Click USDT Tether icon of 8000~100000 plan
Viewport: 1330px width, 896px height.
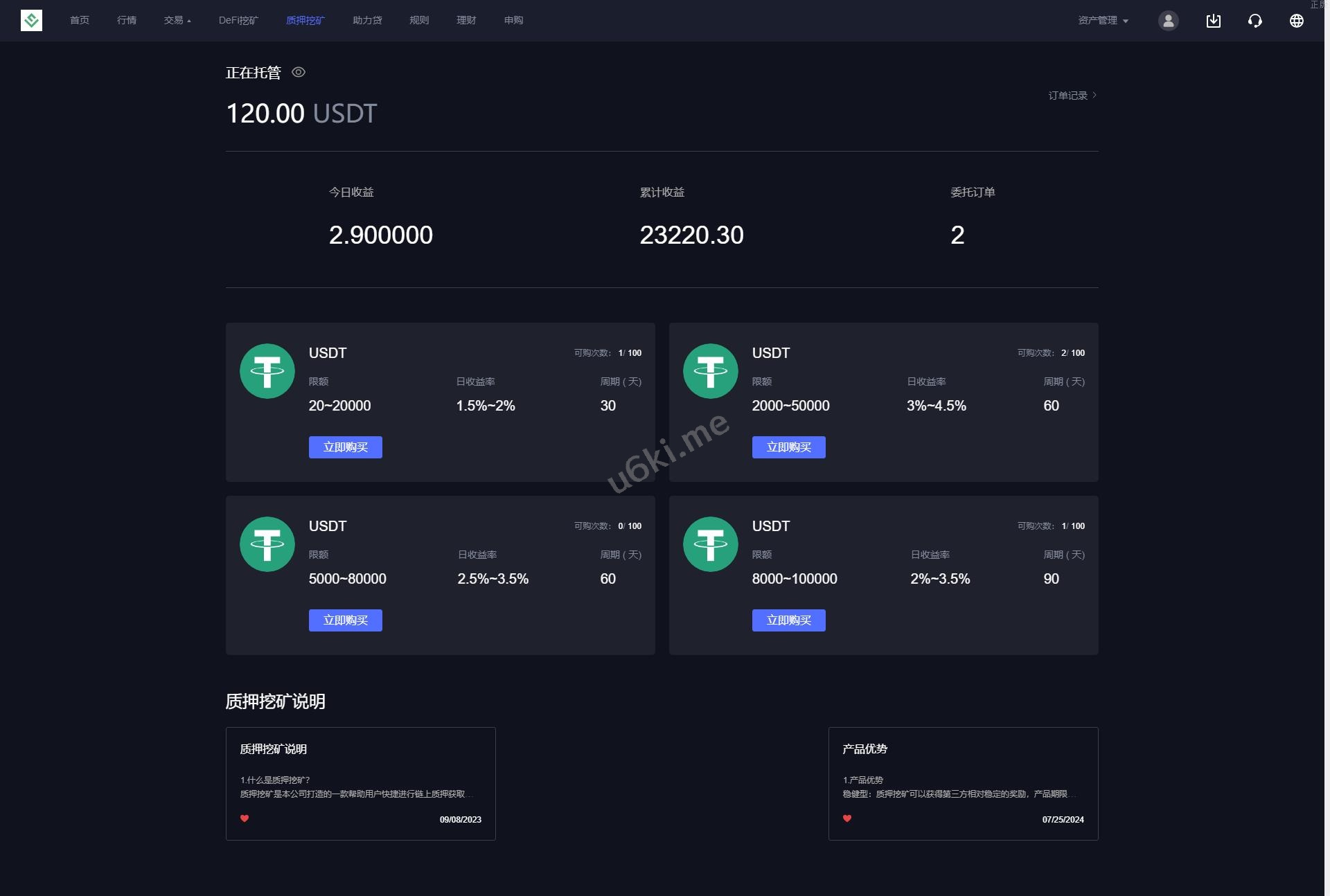tap(711, 544)
